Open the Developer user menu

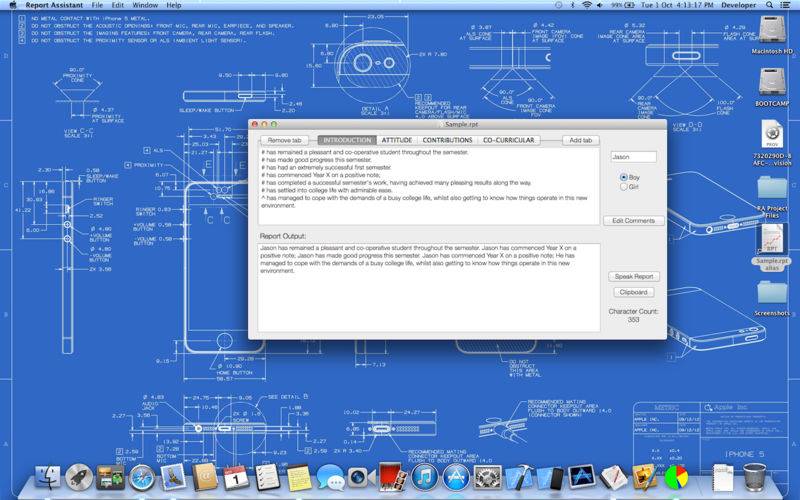pos(739,5)
